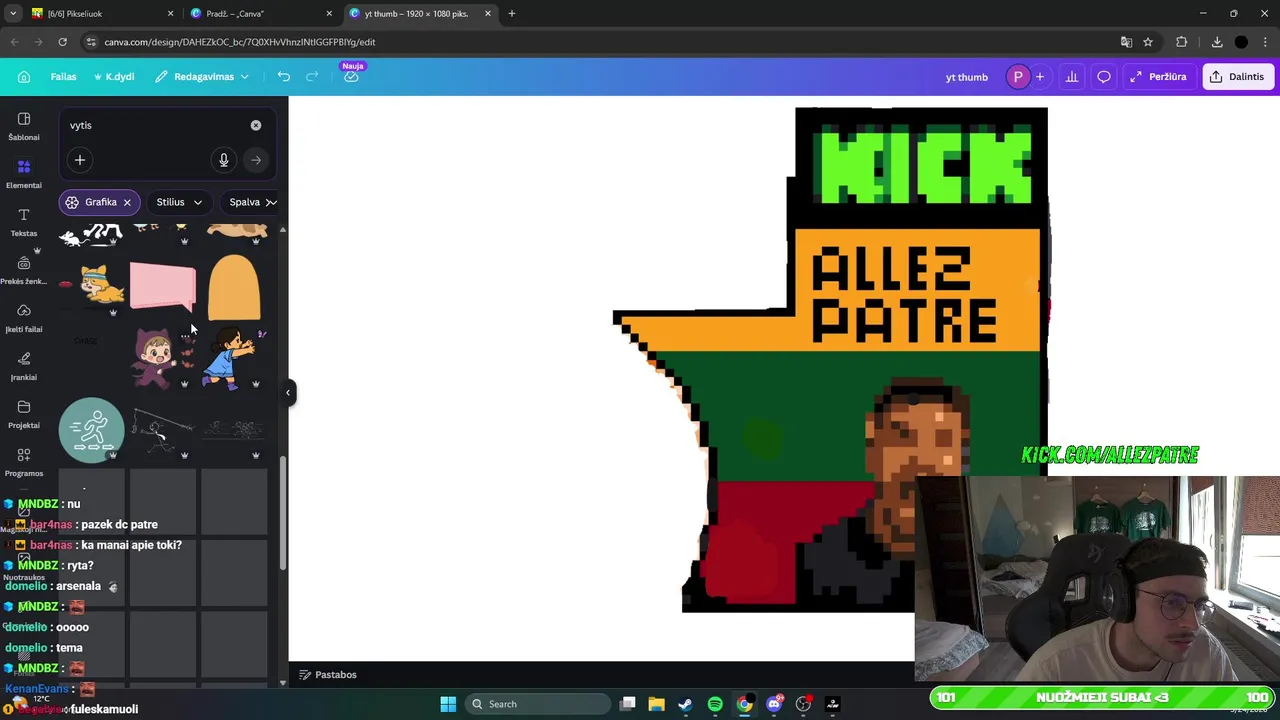Viewport: 1280px width, 720px height.
Task: Open Spotify from the taskbar
Action: tap(715, 704)
